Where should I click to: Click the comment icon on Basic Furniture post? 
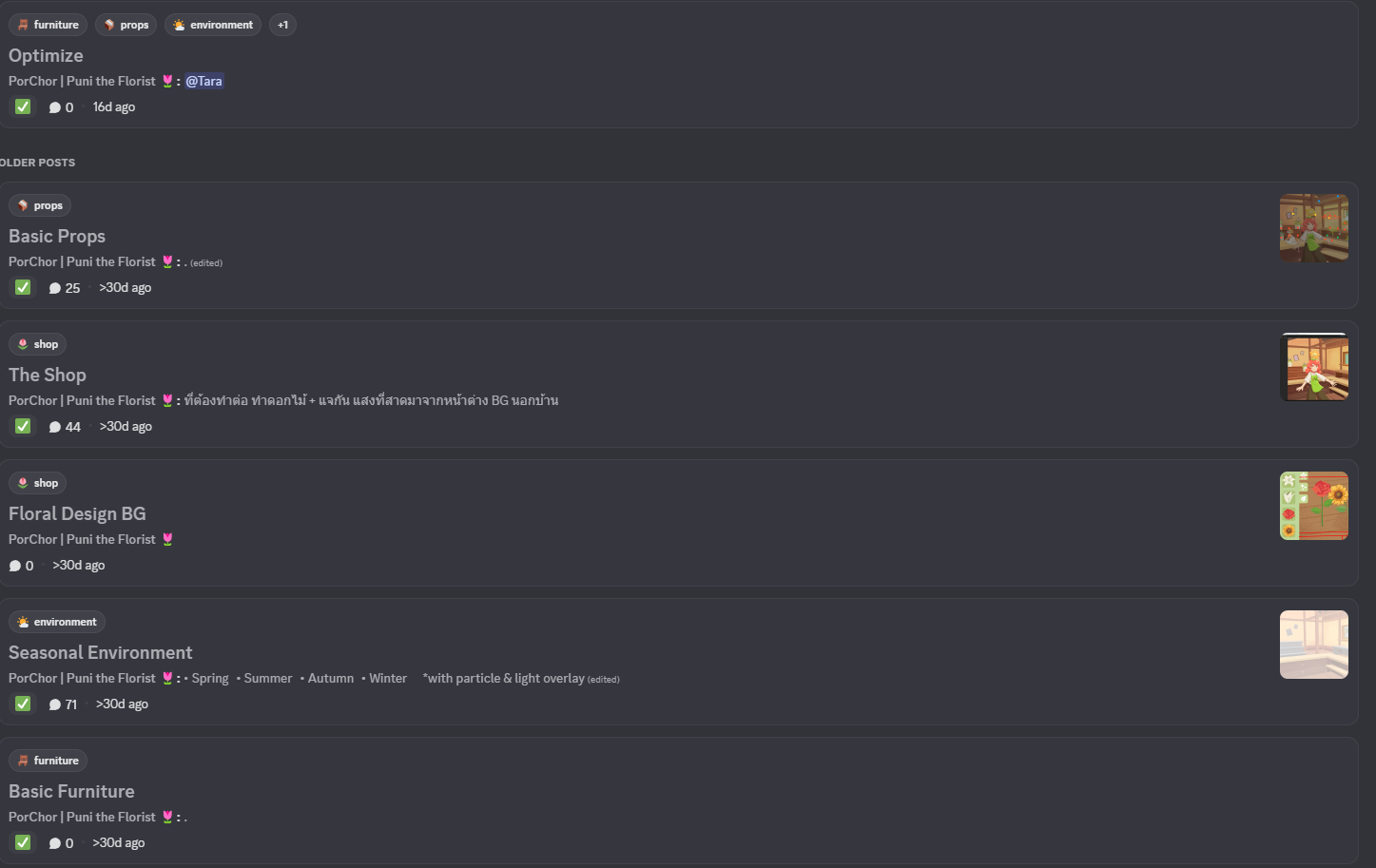click(55, 843)
